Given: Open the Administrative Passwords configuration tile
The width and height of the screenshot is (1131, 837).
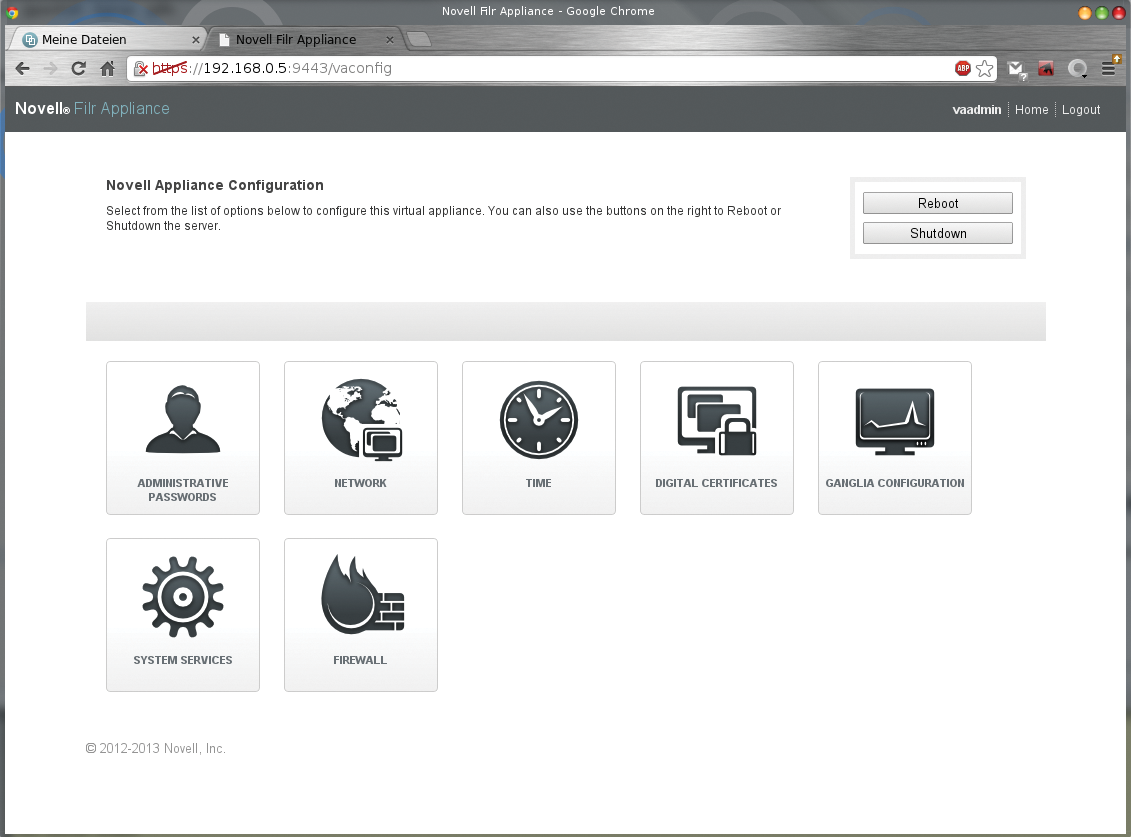Looking at the screenshot, I should (x=182, y=438).
